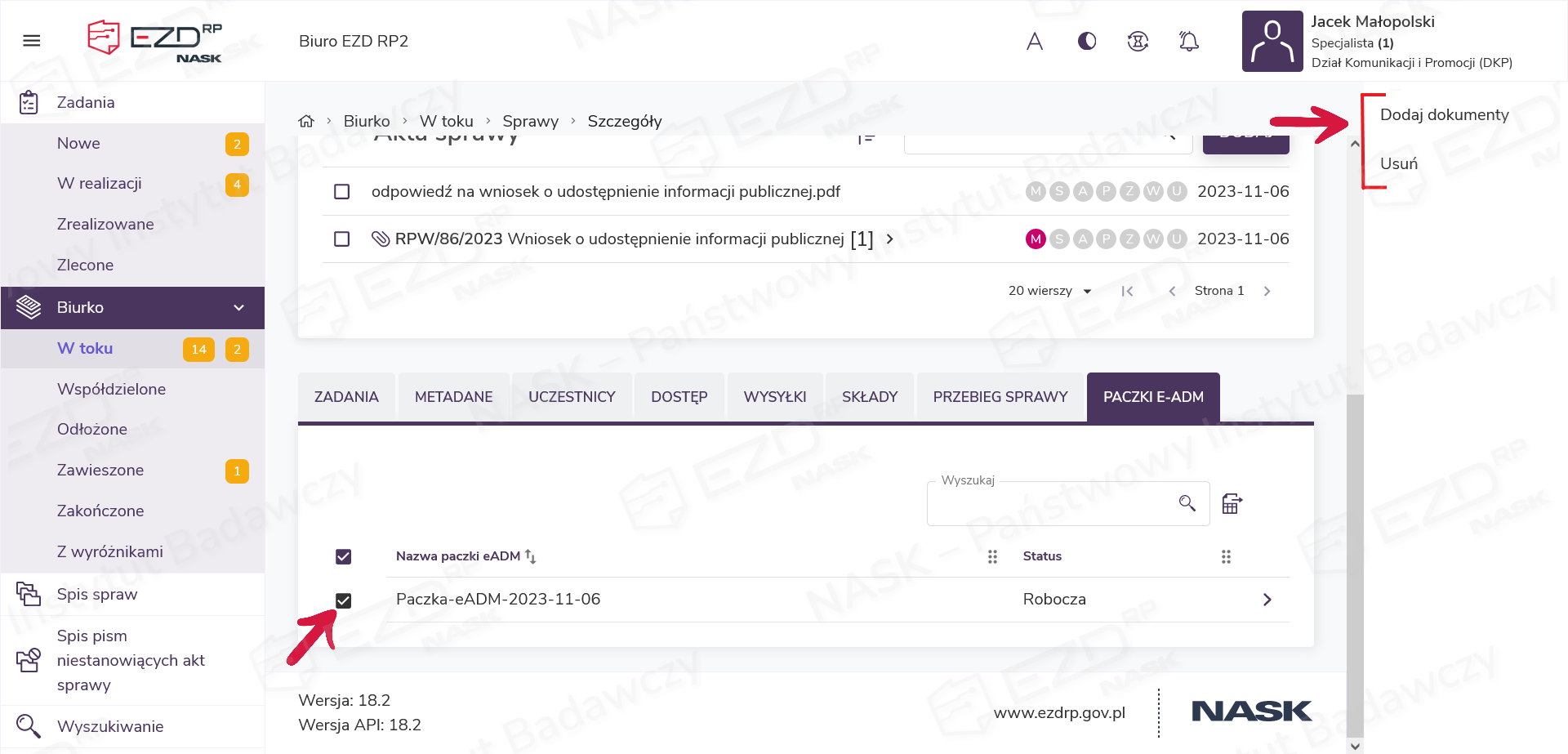
Task: Click 'Dodaj dokumenty' action
Action: (x=1444, y=115)
